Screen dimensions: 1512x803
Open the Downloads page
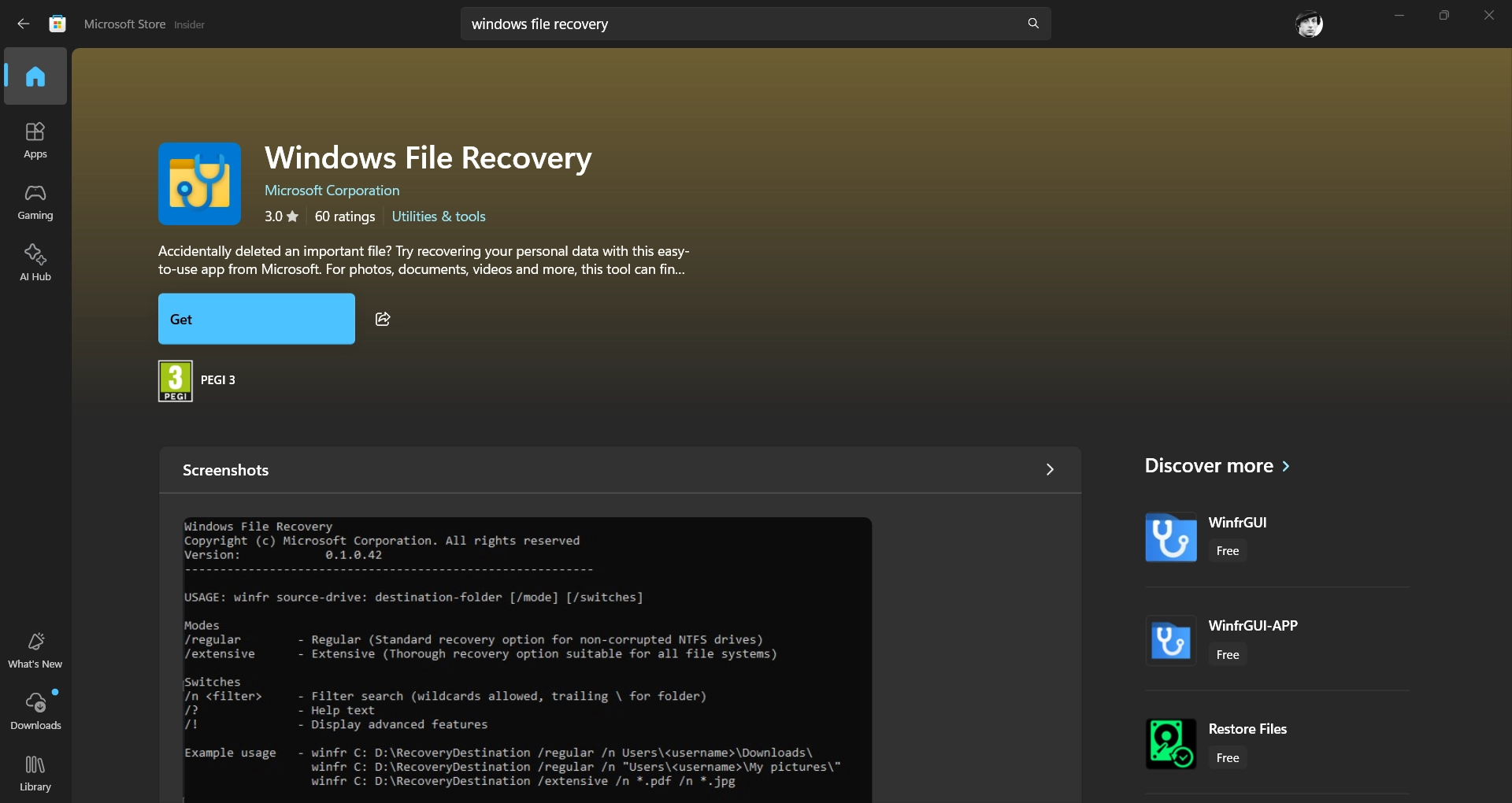pos(35,712)
